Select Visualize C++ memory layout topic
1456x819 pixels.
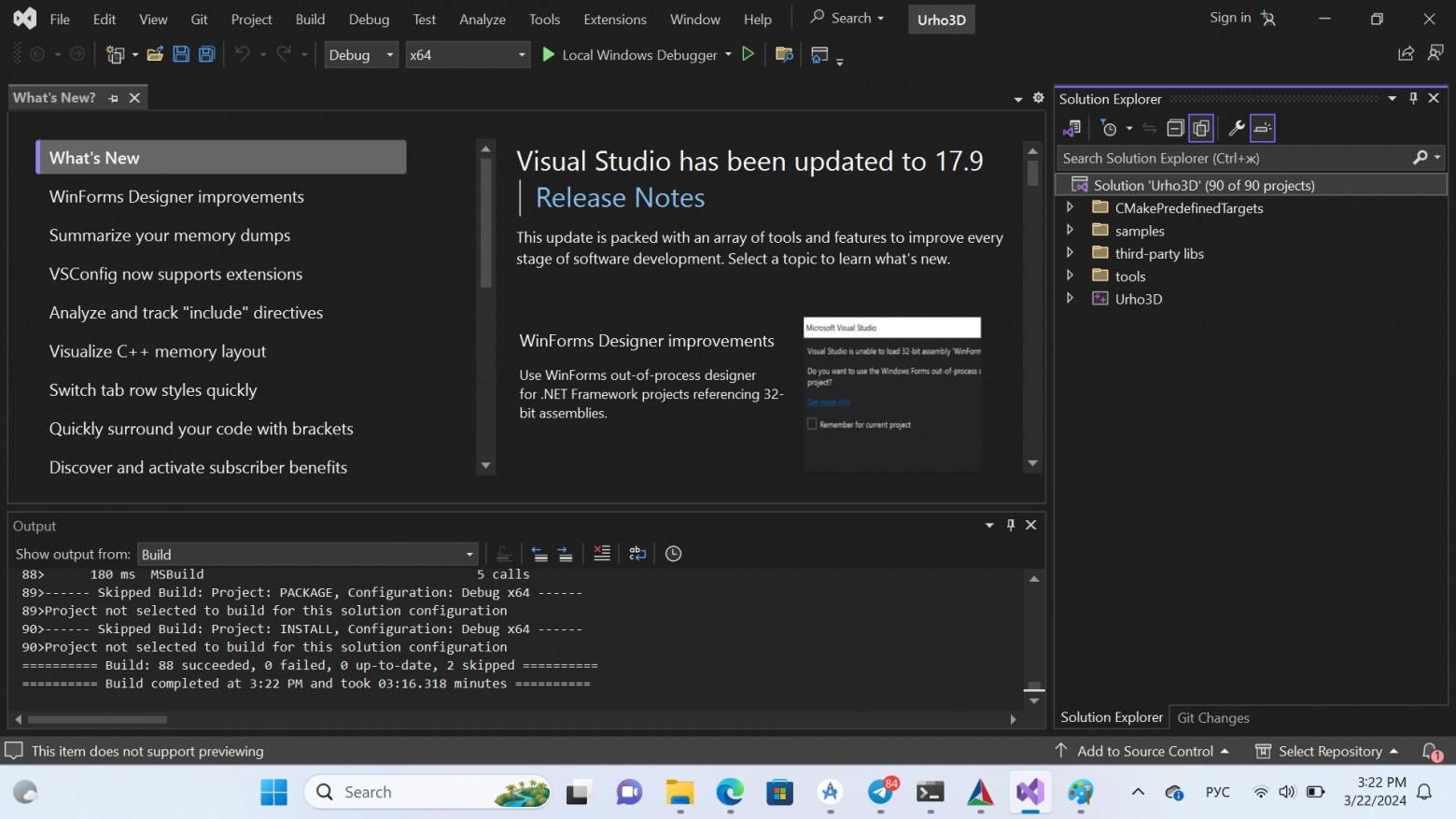pos(158,351)
